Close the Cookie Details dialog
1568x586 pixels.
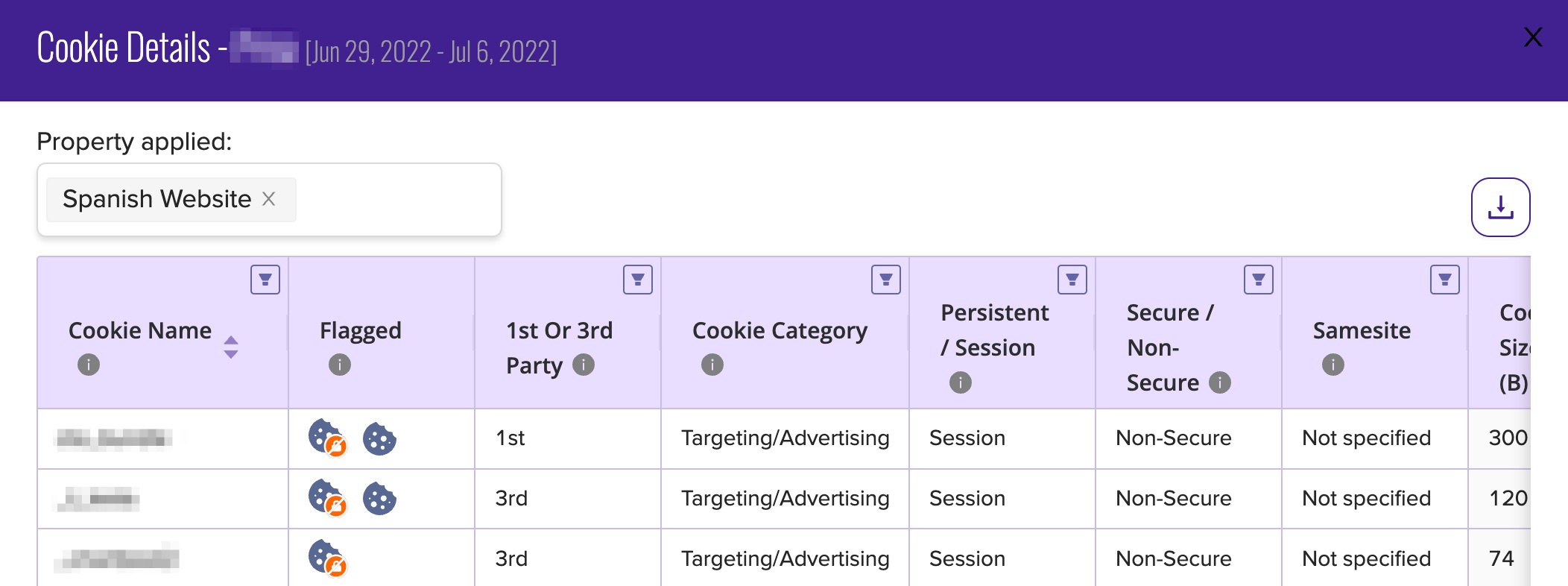pos(1533,37)
